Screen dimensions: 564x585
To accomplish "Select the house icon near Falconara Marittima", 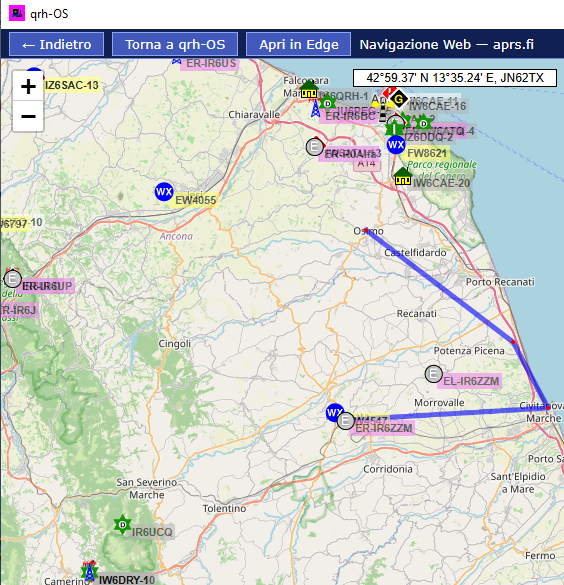I will pos(309,90).
